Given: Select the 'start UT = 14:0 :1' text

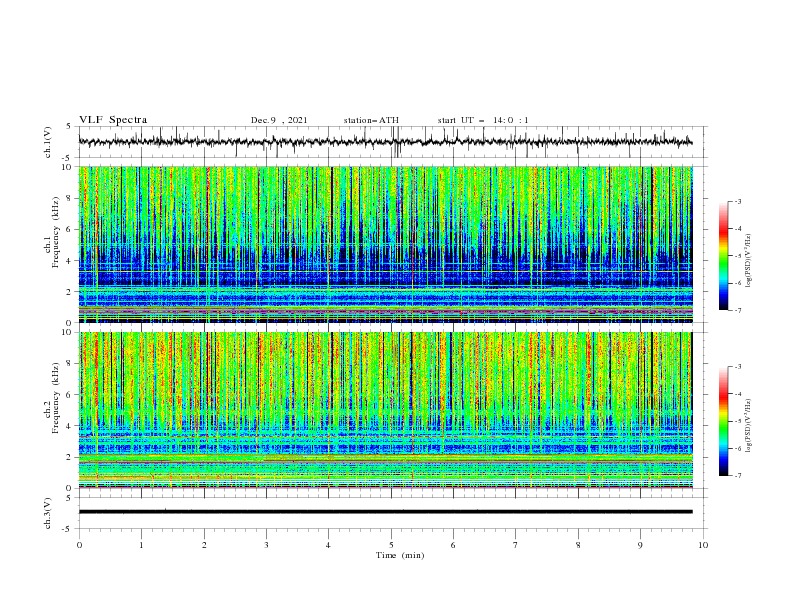Looking at the screenshot, I should [483, 120].
